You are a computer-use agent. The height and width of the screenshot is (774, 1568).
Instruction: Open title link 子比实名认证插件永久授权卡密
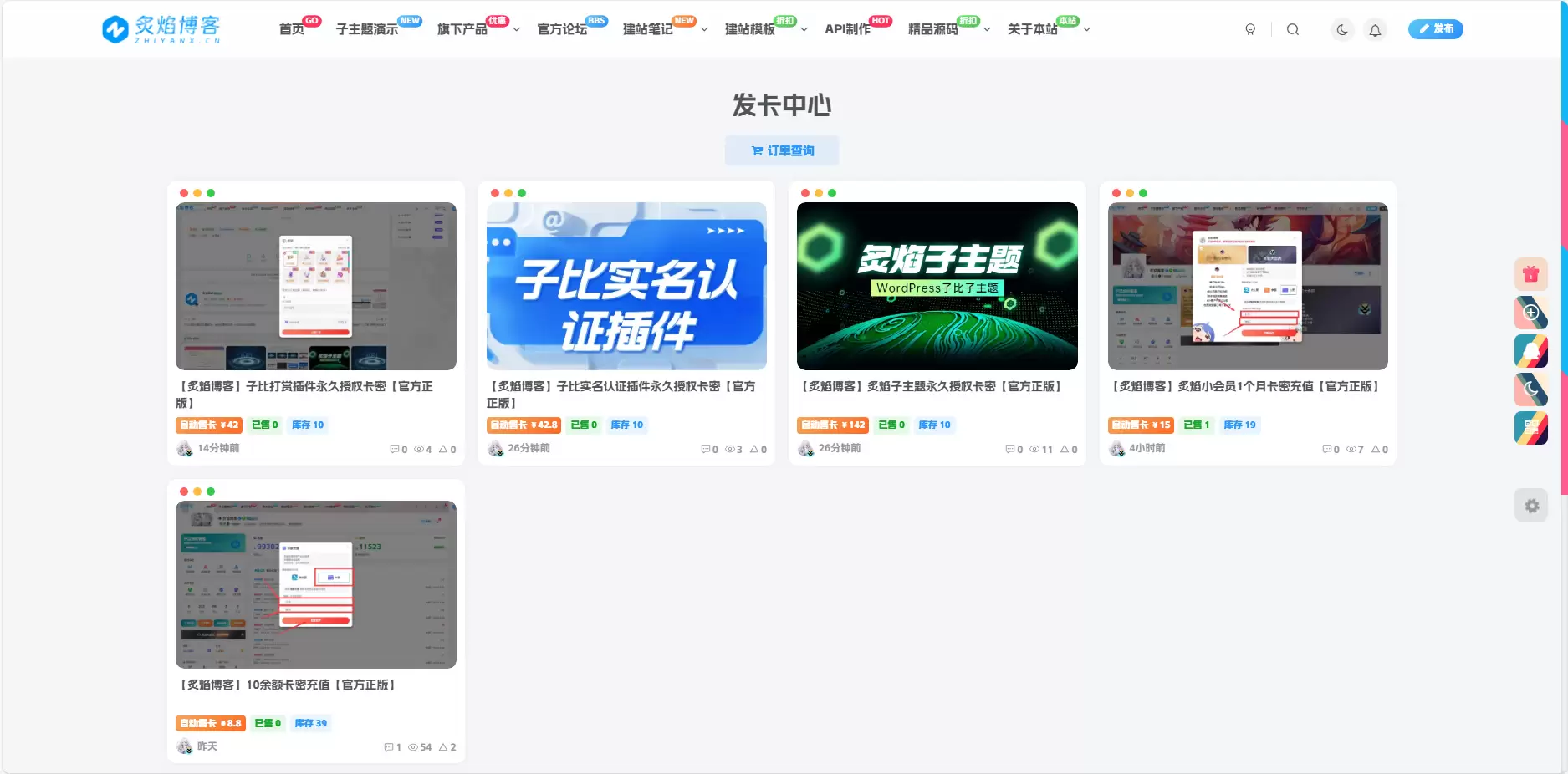tap(621, 395)
